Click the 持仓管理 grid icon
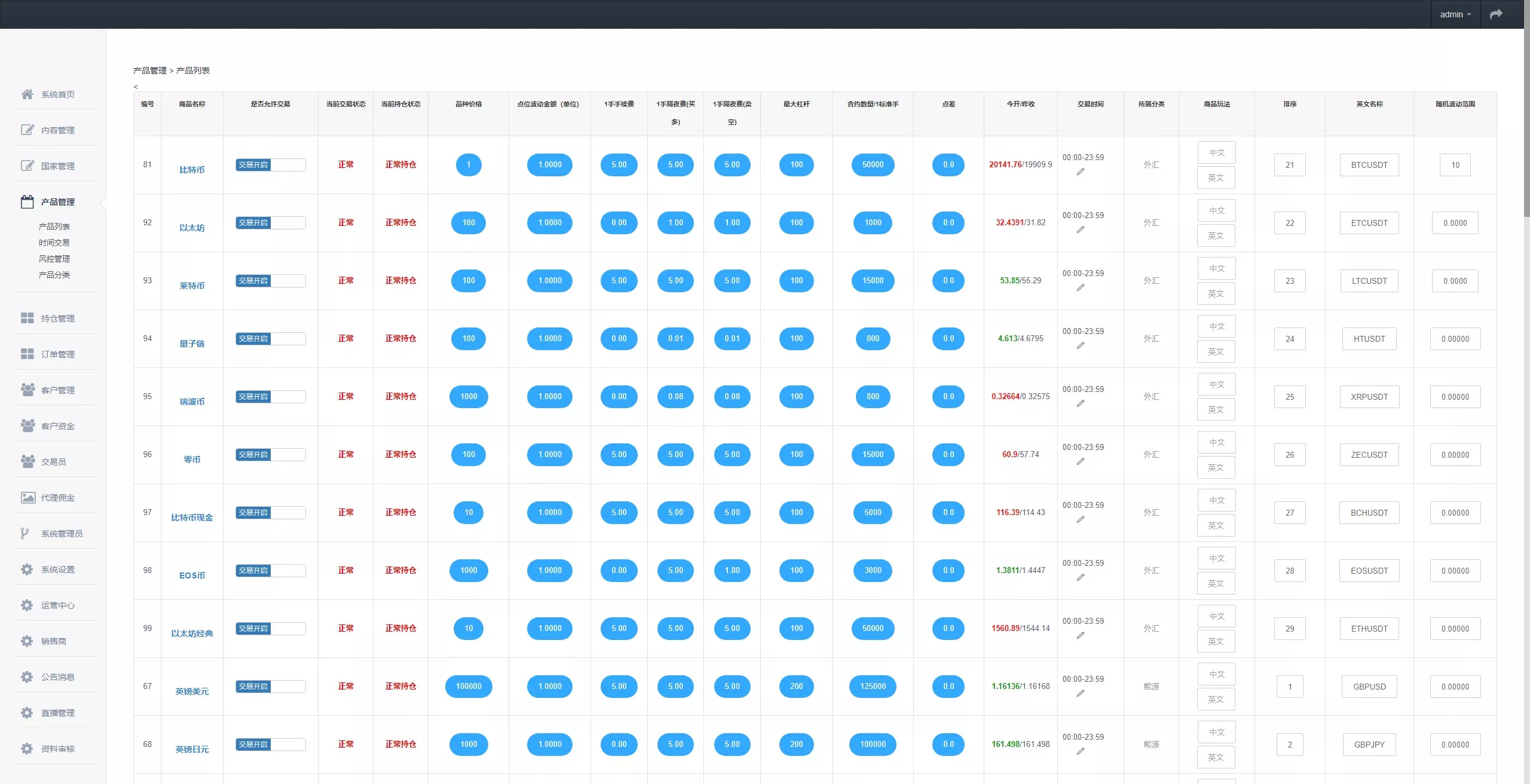This screenshot has width=1530, height=784. pos(27,318)
